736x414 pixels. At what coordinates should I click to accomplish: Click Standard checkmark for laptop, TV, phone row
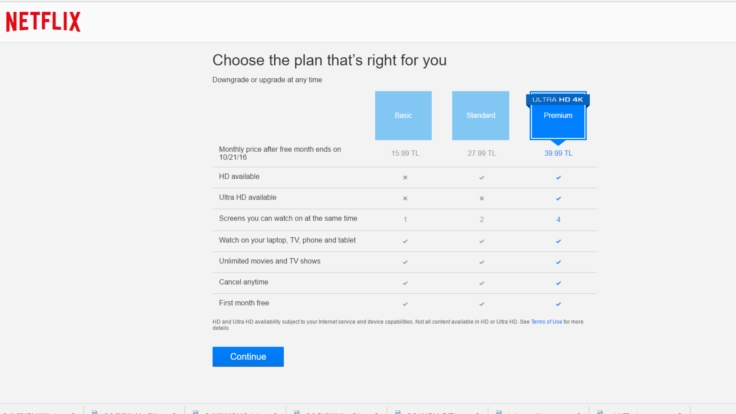coord(482,241)
